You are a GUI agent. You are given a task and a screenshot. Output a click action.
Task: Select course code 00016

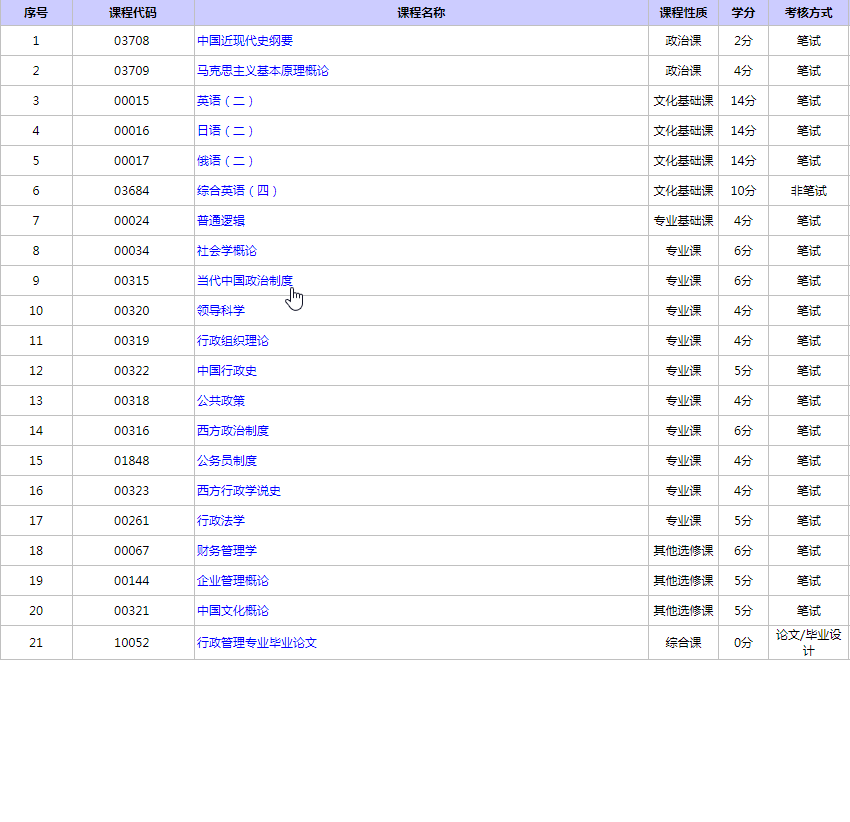[x=132, y=131]
